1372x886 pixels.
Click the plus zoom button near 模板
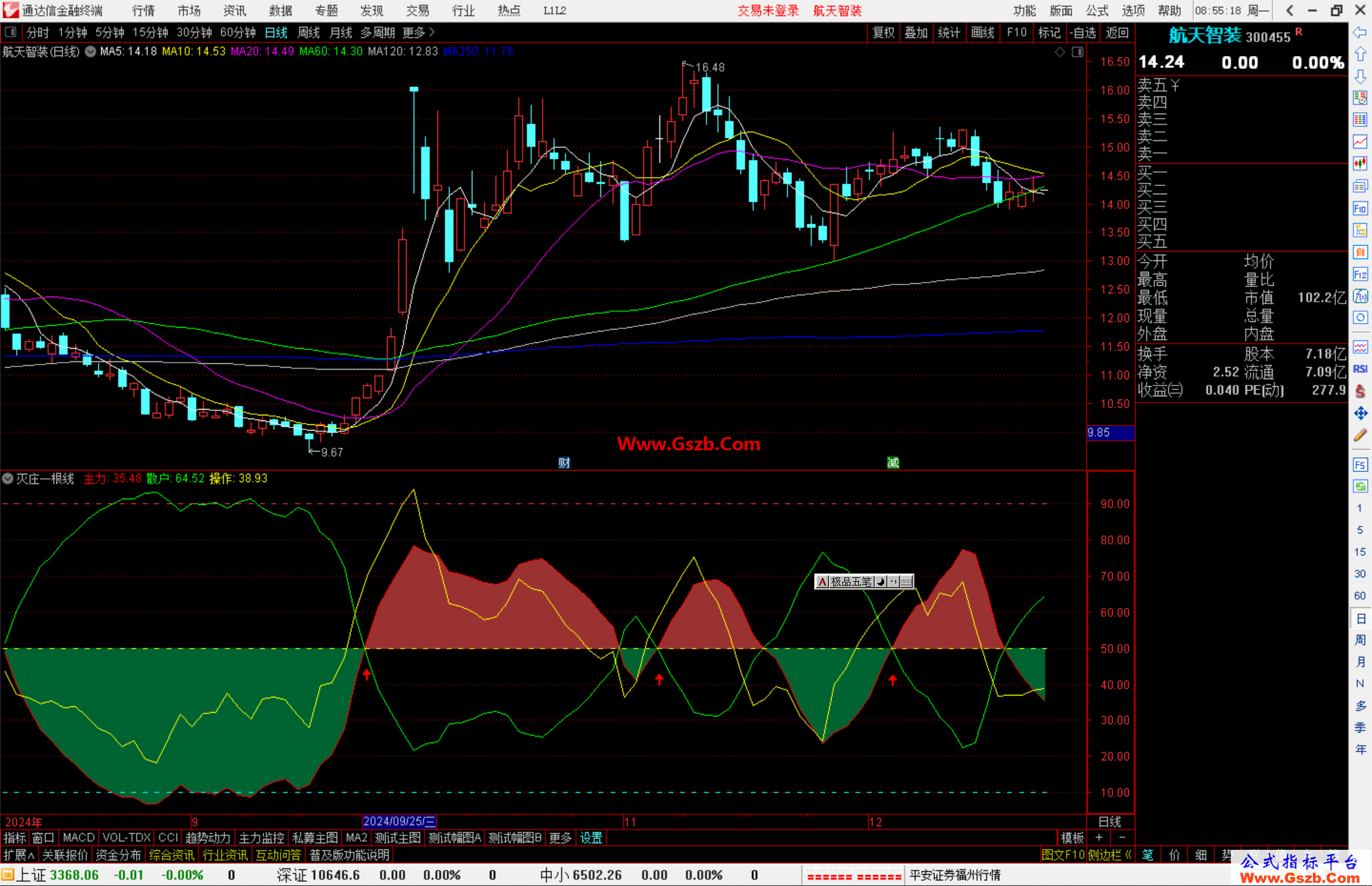(x=1099, y=838)
